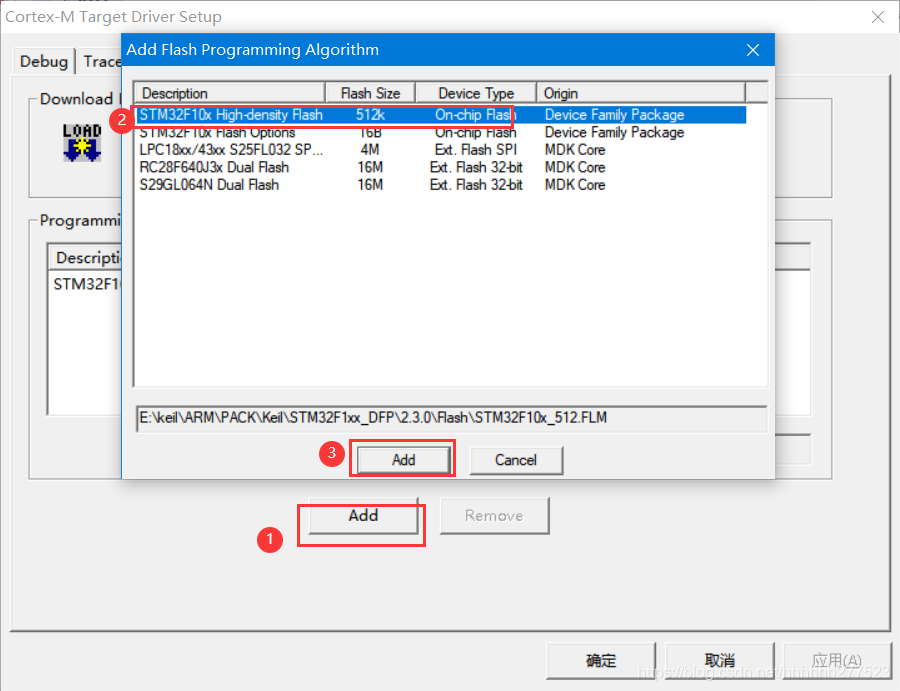
Task: Click Ext. Flash SPI device type cell
Action: [476, 150]
